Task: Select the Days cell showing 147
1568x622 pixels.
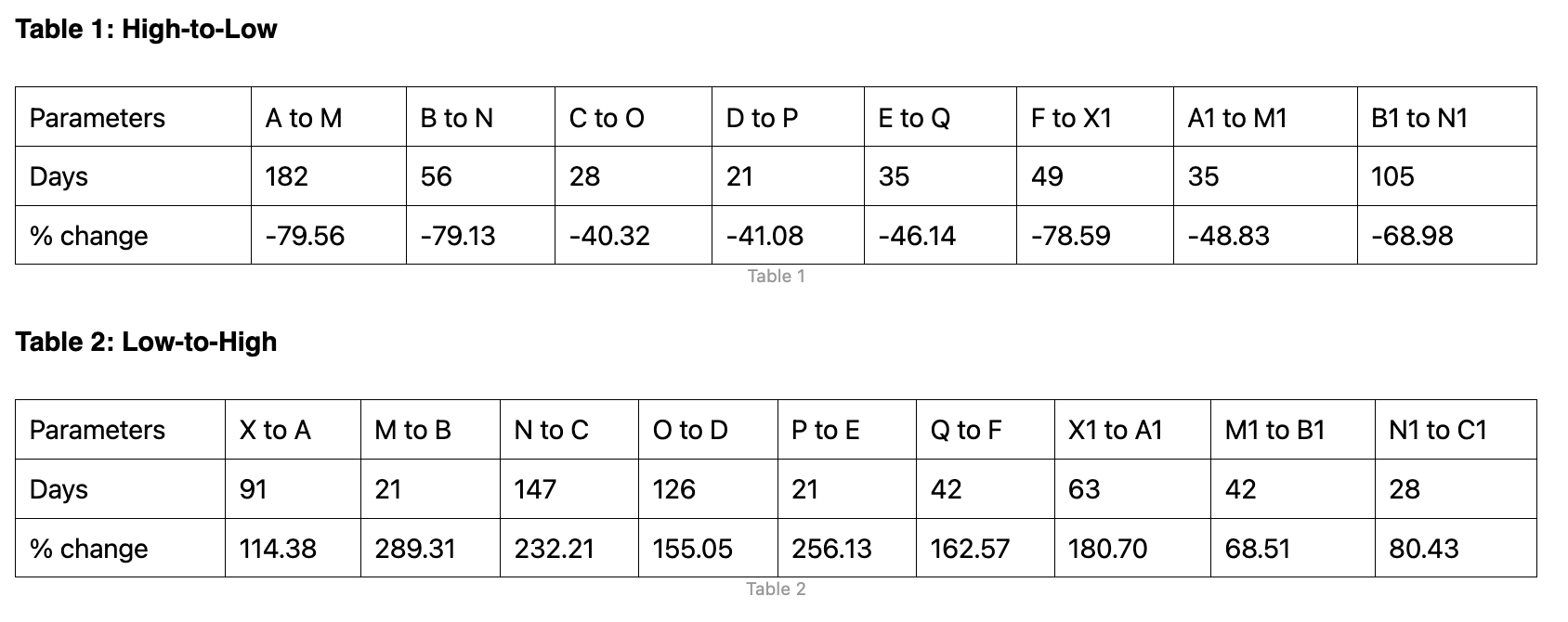Action: coord(569,488)
